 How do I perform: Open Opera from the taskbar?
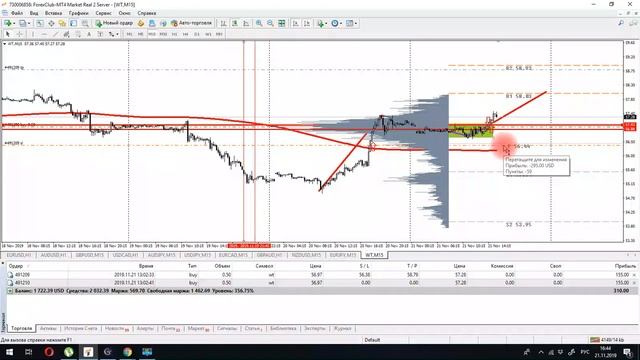click(49, 351)
